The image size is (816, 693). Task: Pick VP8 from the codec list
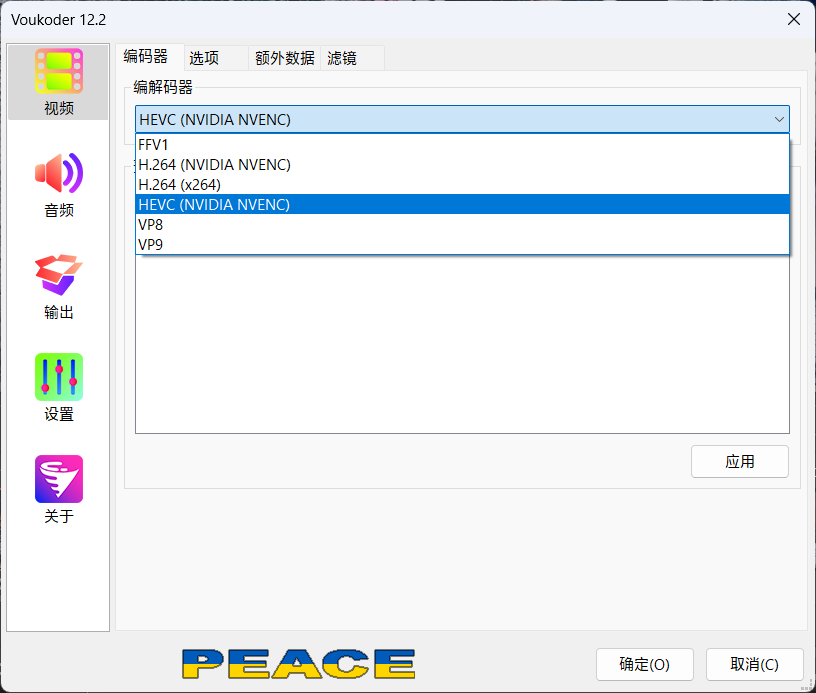click(x=151, y=225)
